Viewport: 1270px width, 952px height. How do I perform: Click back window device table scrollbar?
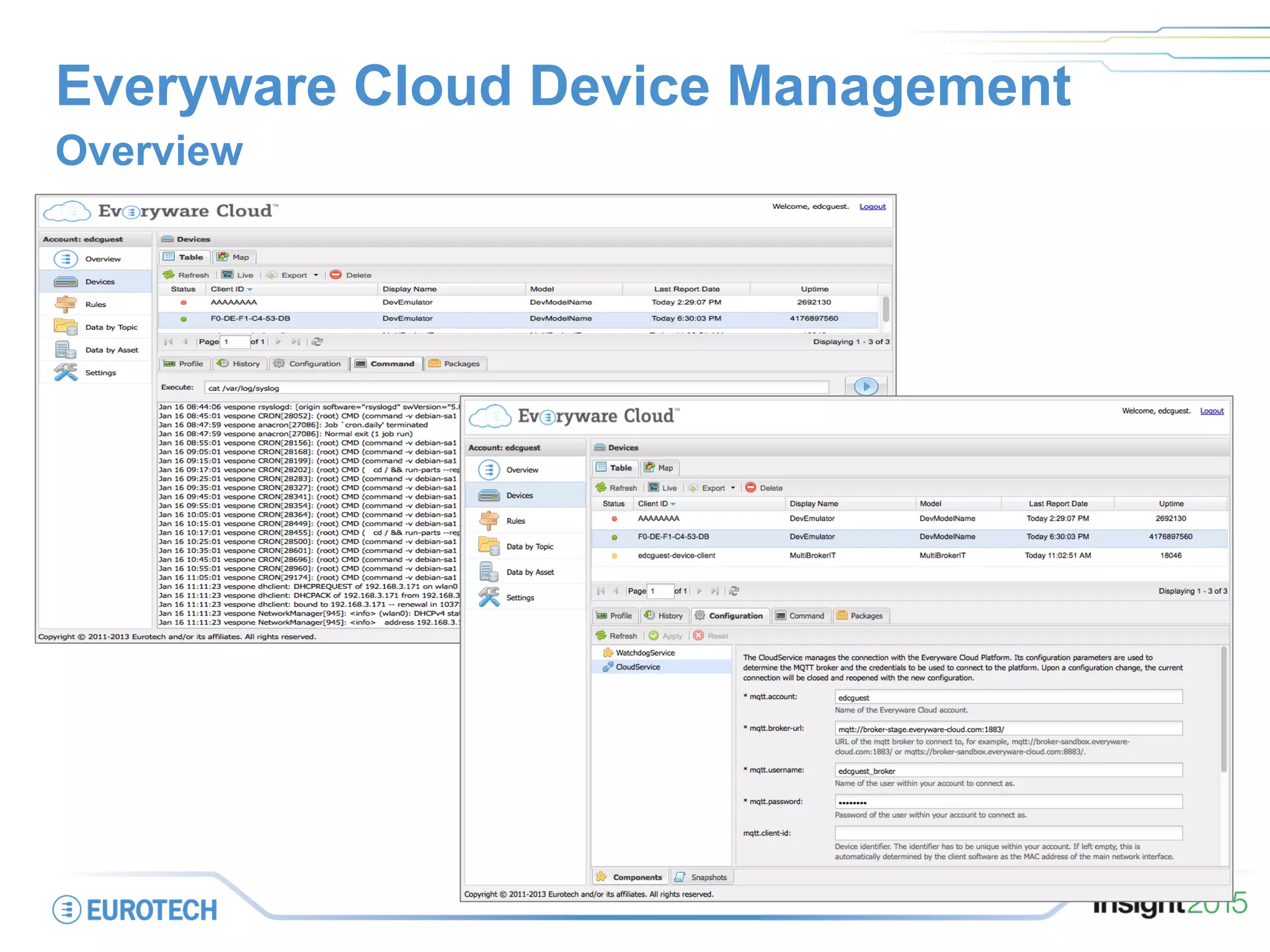click(886, 309)
